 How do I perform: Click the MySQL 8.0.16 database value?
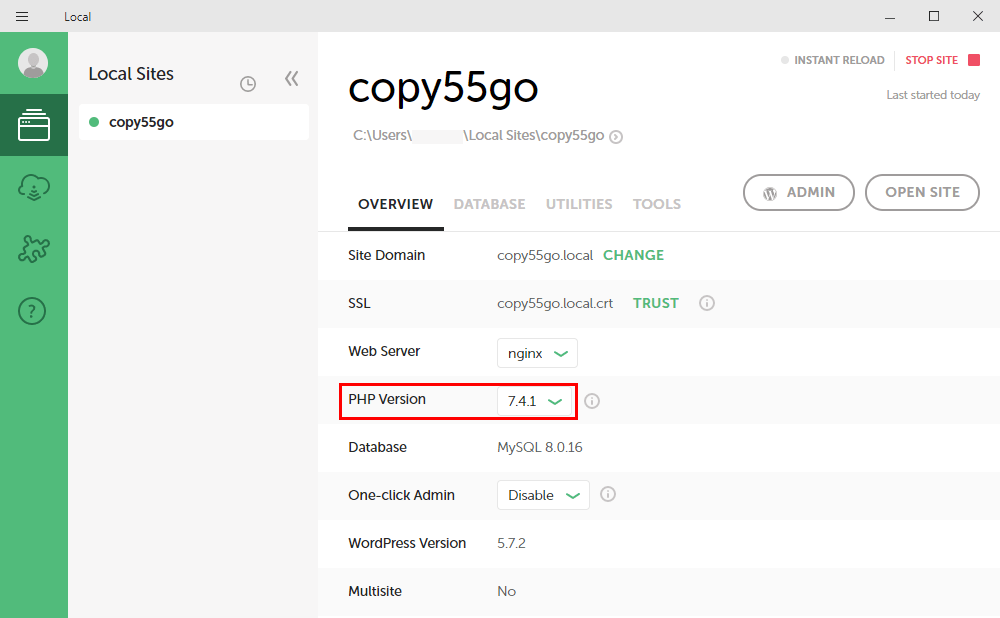(x=540, y=447)
